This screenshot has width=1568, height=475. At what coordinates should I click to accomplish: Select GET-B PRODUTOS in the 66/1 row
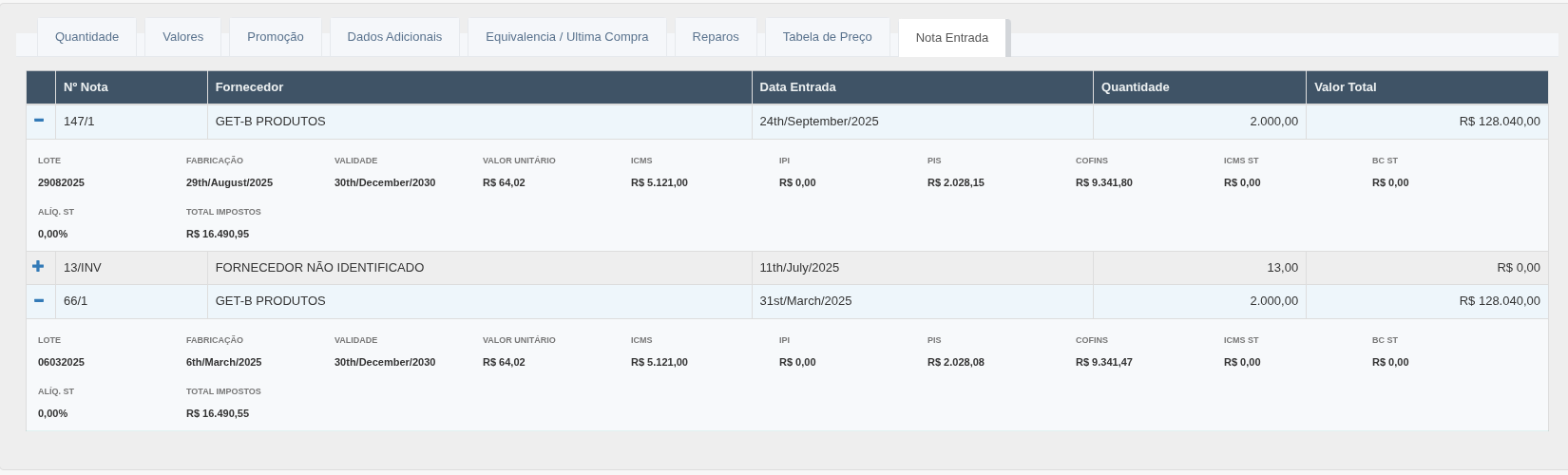[479, 301]
